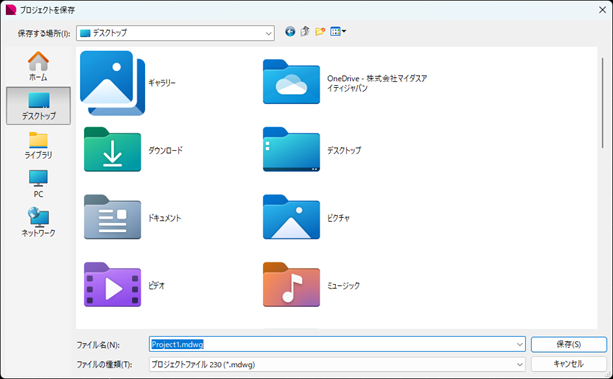613x379 pixels.
Task: Select ネットワーク in the places sidebar
Action: click(38, 222)
